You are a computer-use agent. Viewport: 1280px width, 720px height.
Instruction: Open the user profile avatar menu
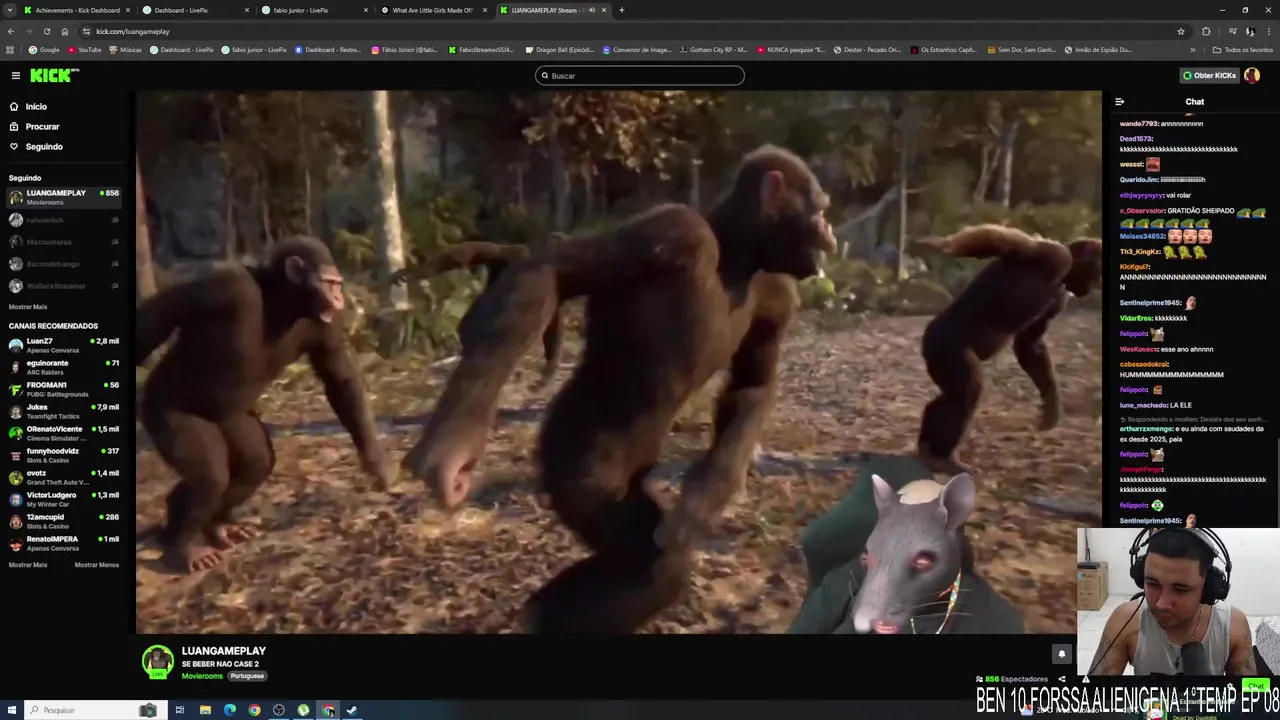(1252, 75)
